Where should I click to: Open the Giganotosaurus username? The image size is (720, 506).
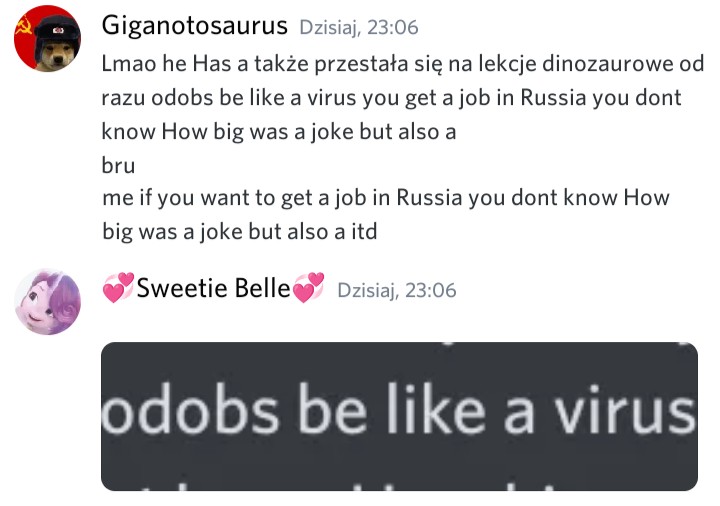click(194, 26)
